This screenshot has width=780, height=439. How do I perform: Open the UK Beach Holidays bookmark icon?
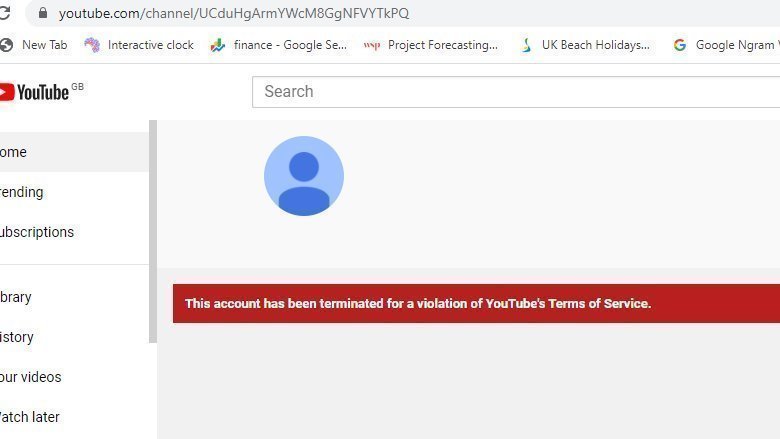526,45
